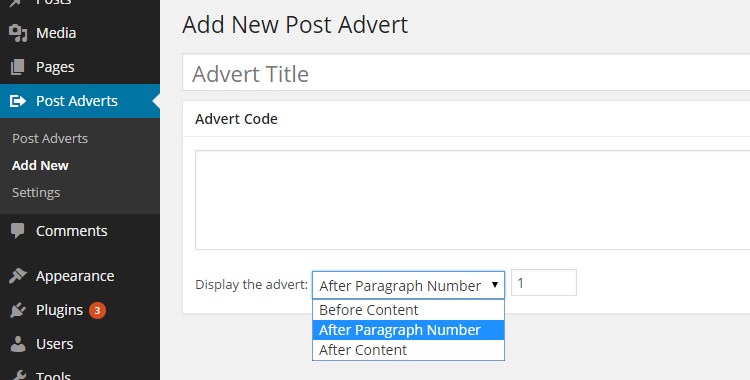750x380 pixels.
Task: Select the Add New submenu item
Action: (x=40, y=165)
